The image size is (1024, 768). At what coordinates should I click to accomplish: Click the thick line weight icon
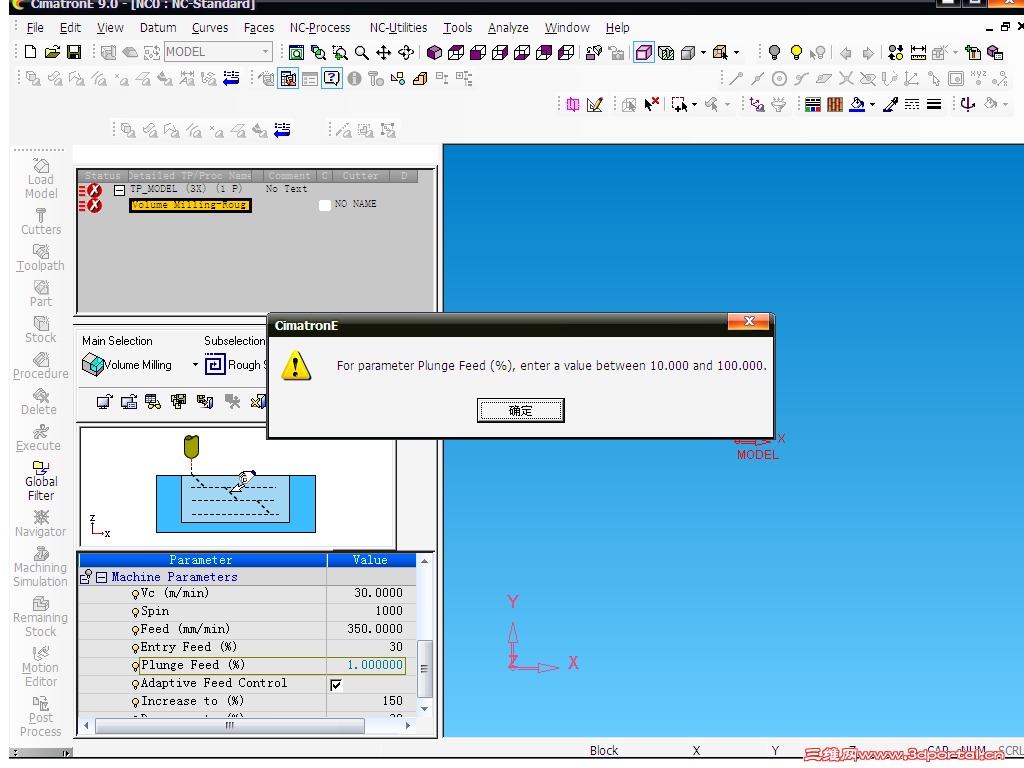pos(935,104)
